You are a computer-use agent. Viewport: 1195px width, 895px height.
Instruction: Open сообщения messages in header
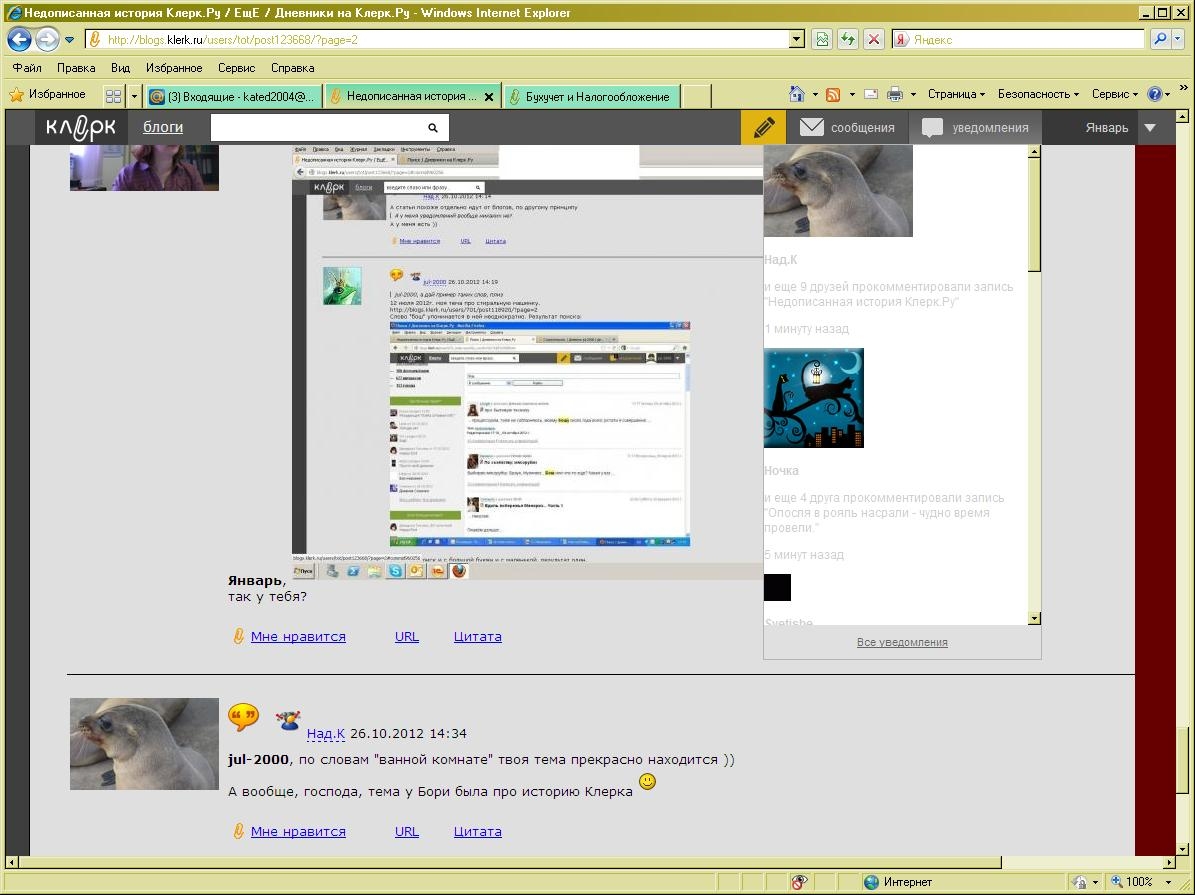(847, 127)
